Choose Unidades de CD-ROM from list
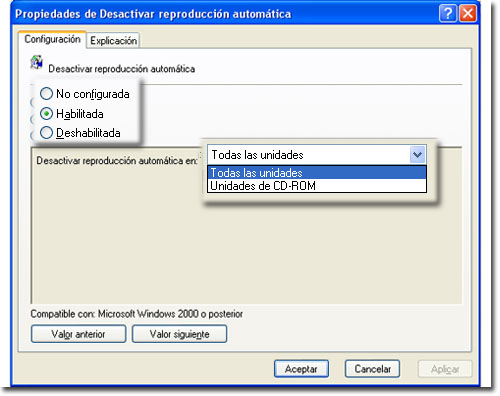 tap(317, 186)
